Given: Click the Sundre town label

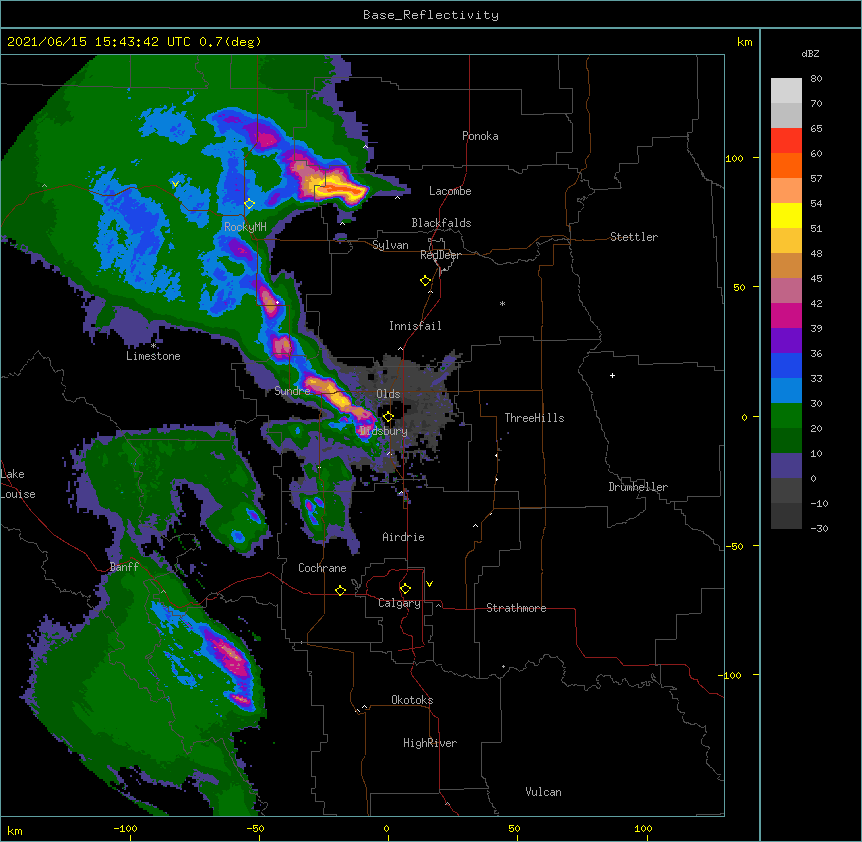Looking at the screenshot, I should 292,391.
